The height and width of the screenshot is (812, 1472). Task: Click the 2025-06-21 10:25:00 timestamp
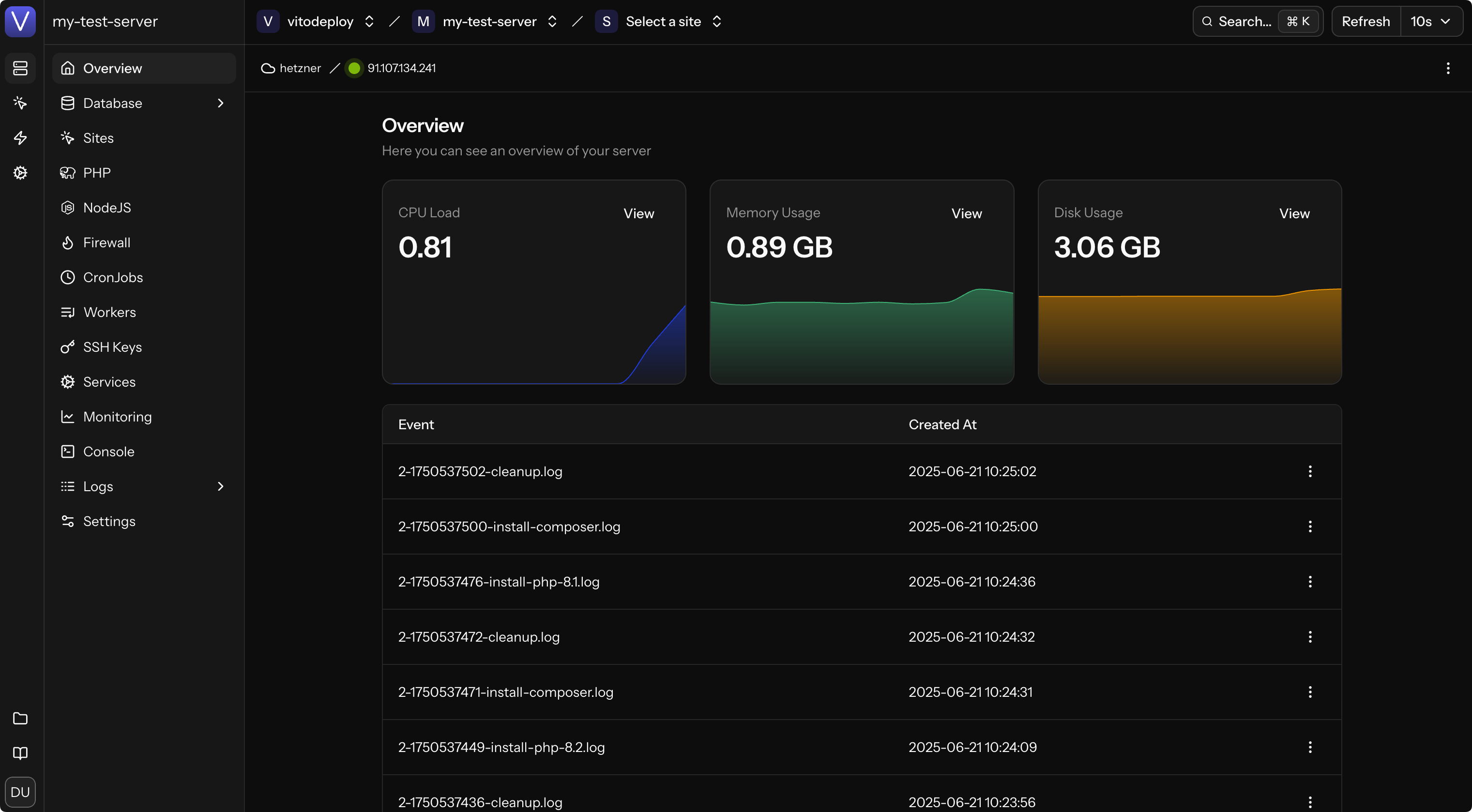click(x=973, y=526)
